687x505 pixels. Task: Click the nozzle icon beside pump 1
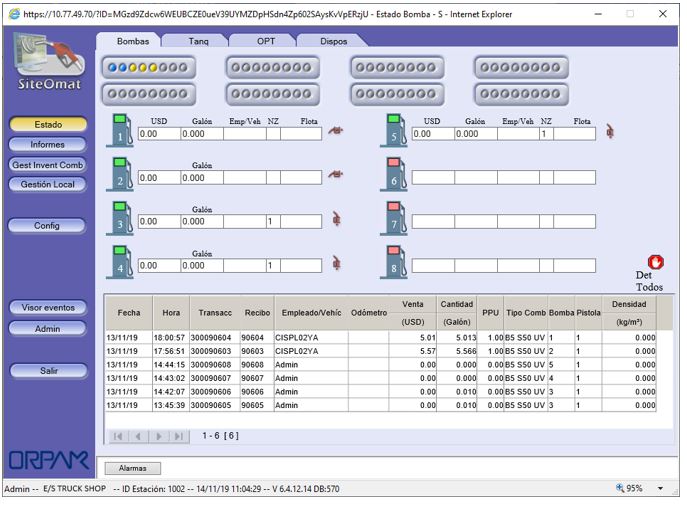(336, 133)
